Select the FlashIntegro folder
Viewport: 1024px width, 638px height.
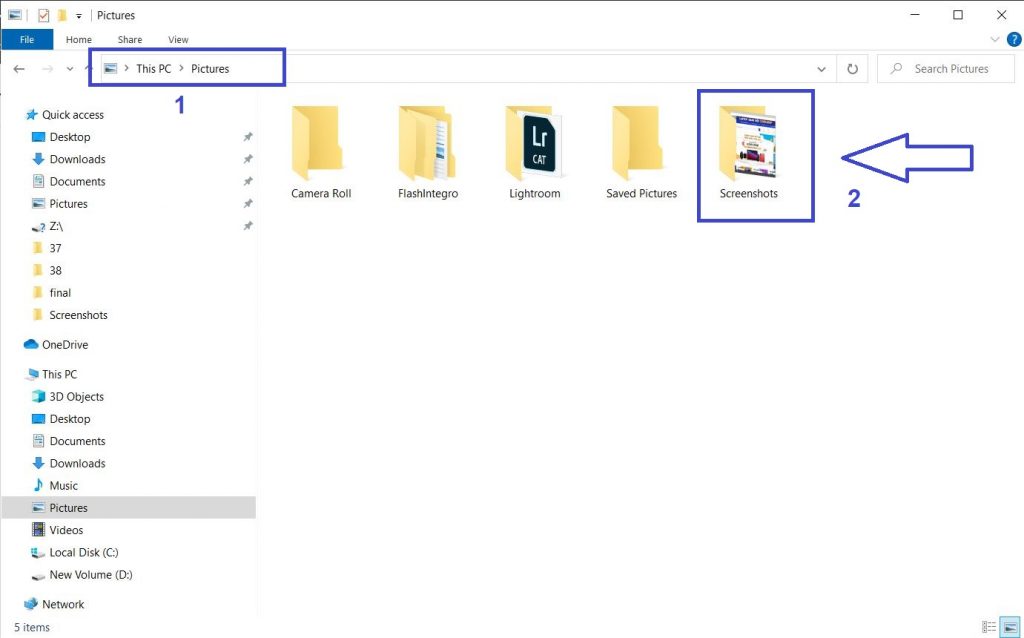427,150
